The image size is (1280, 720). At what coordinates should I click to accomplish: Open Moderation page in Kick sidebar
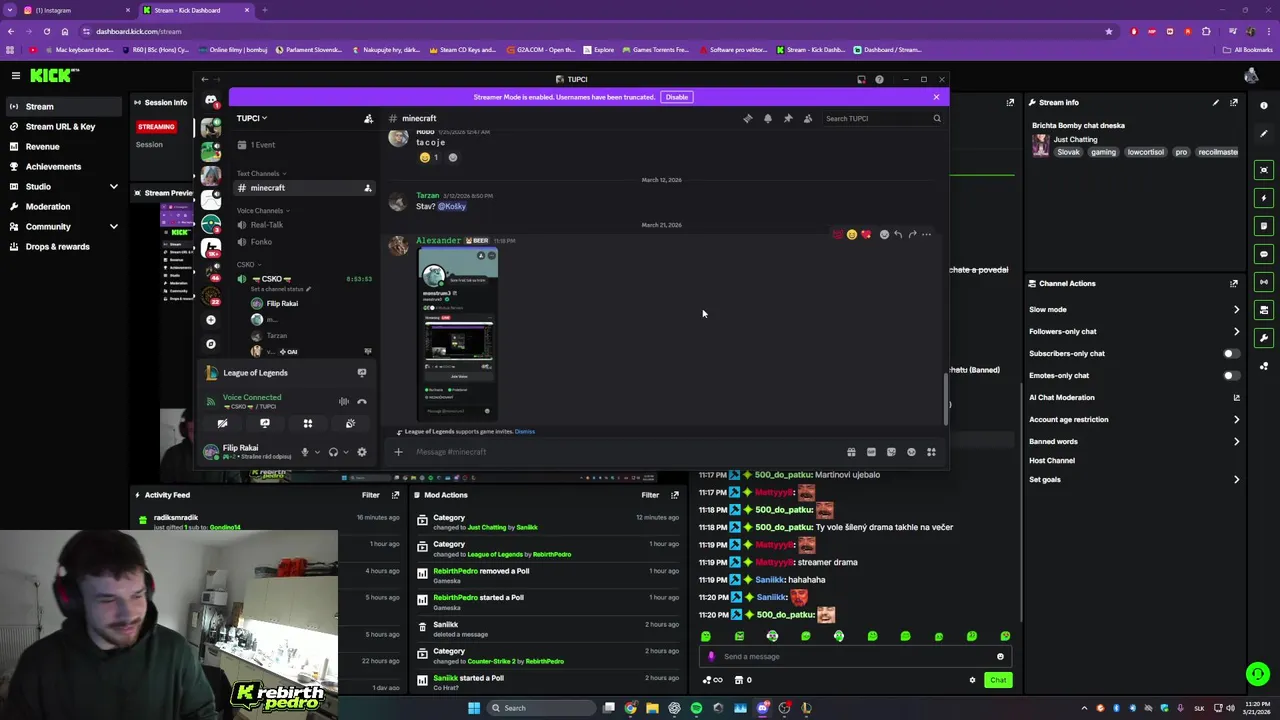point(63,206)
